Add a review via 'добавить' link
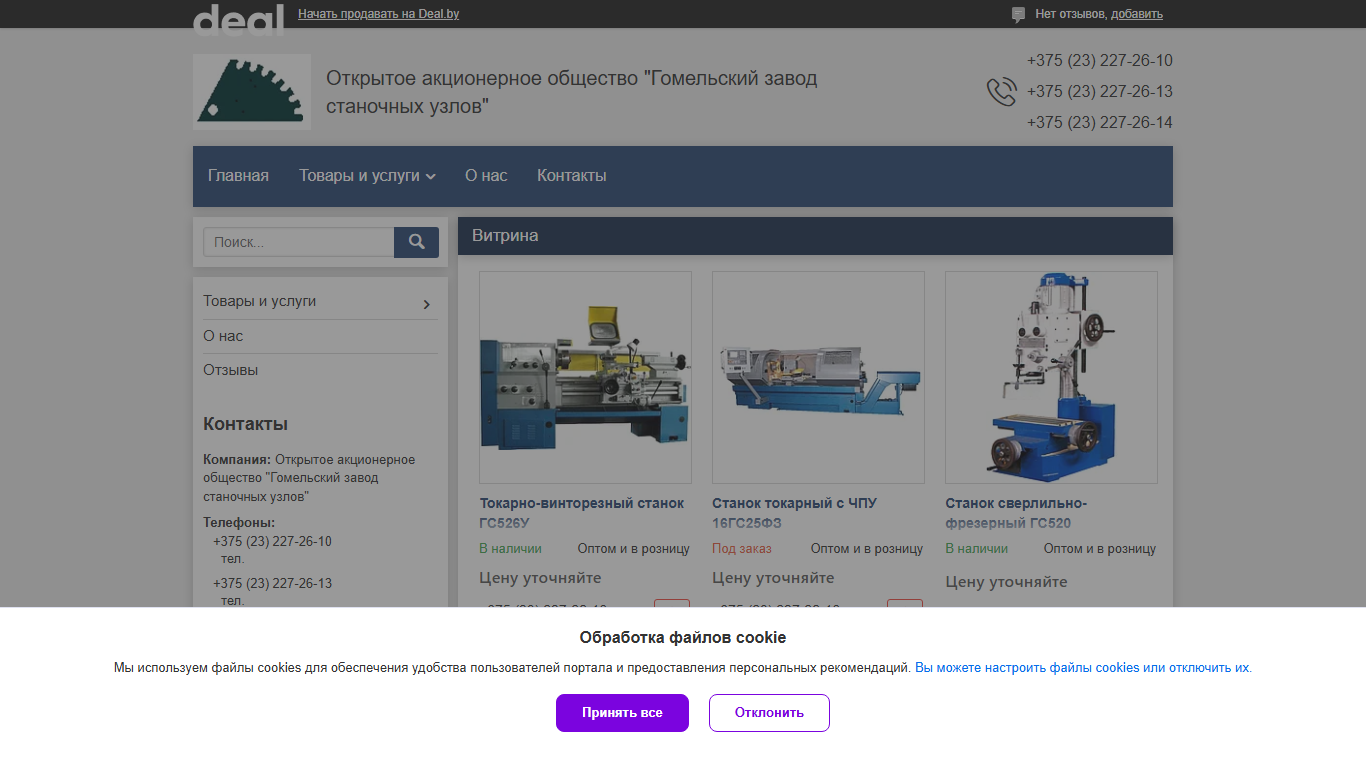 1137,14
